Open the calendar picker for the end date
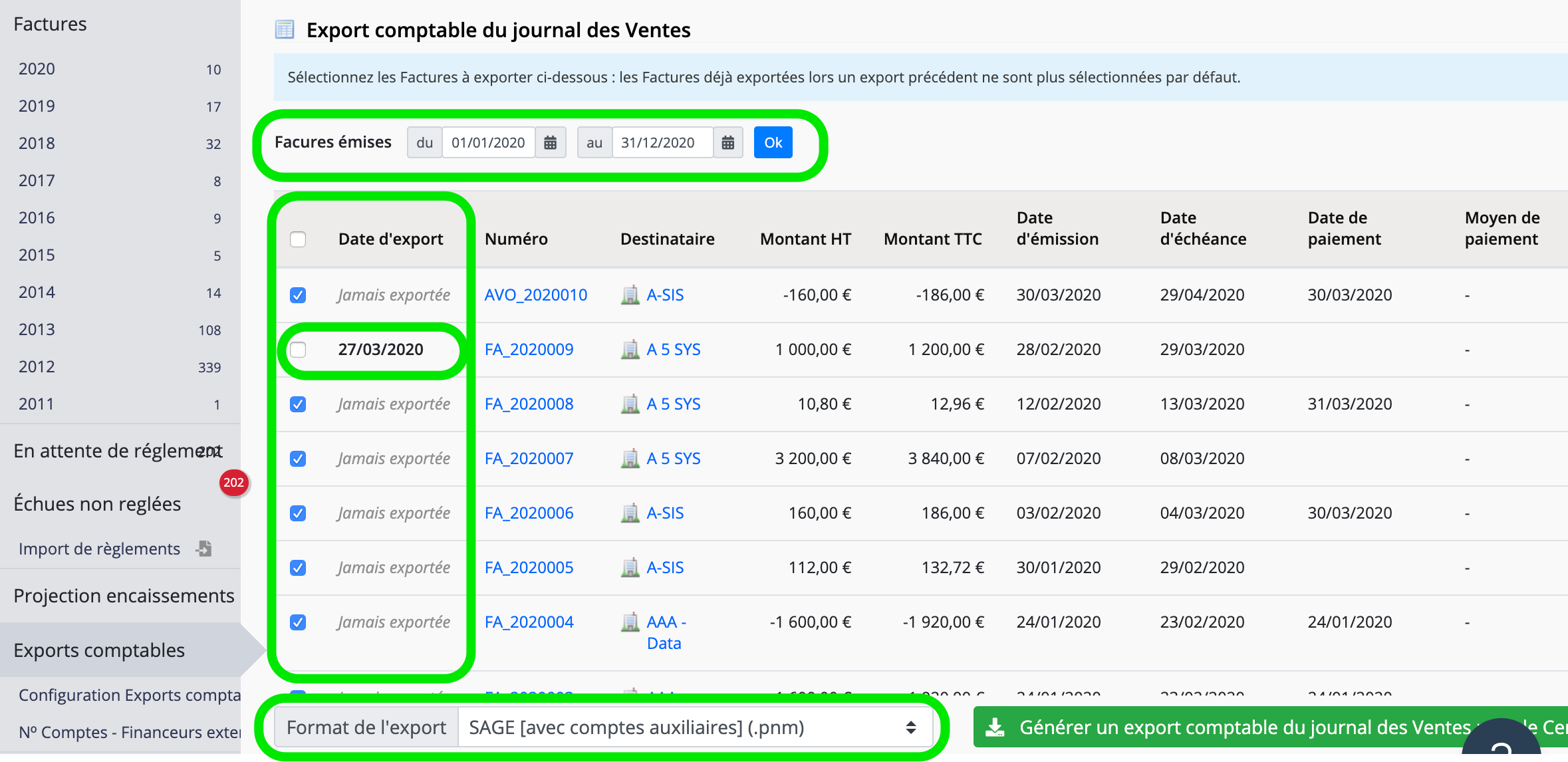The height and width of the screenshot is (762, 1568). point(728,142)
